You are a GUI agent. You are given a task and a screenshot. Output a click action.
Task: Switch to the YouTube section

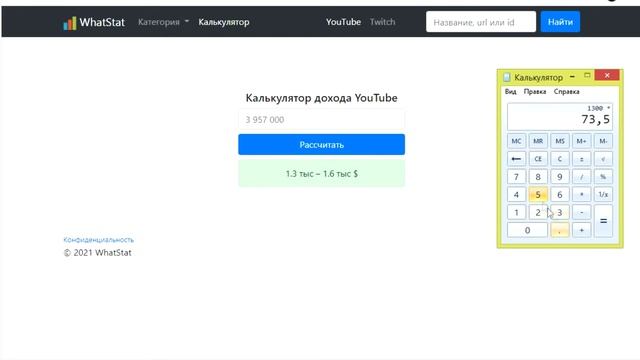point(343,22)
